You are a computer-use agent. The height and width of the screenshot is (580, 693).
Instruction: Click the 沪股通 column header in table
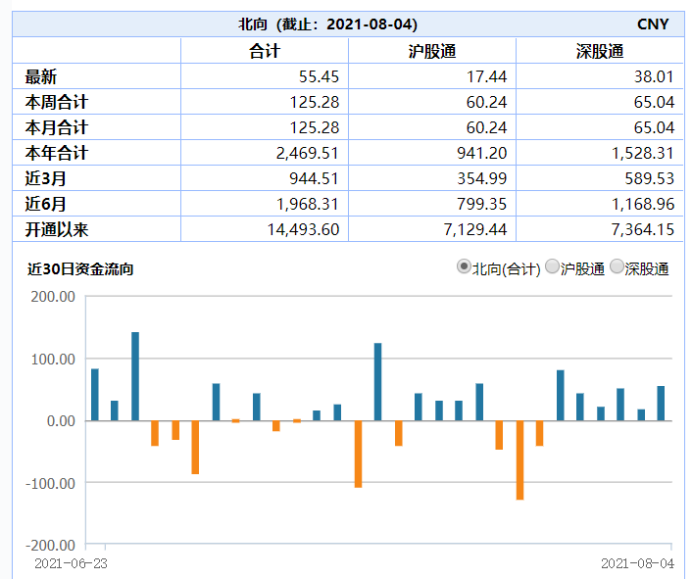coord(432,51)
